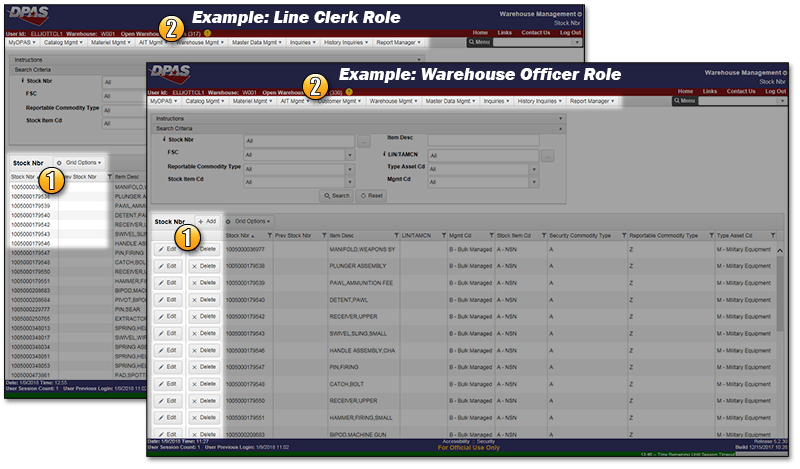Open the Item Desc column filter icon
Screen dimensions: 800x469
tap(396, 236)
